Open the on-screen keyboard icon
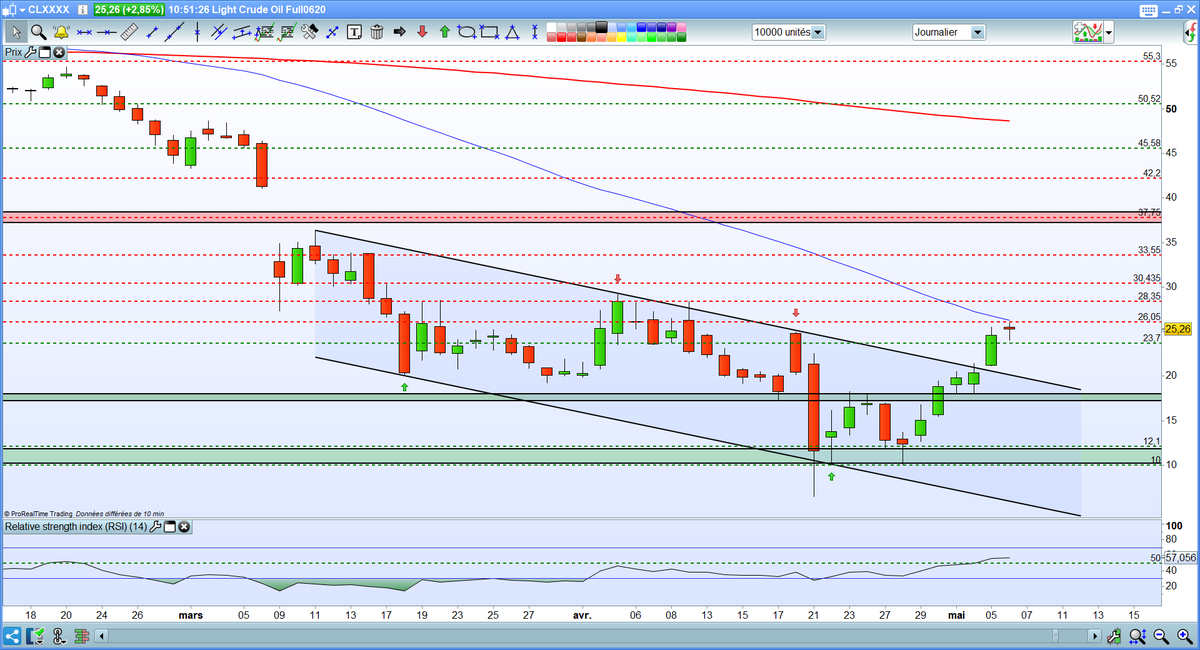This screenshot has height=650, width=1200. pos(1149,11)
